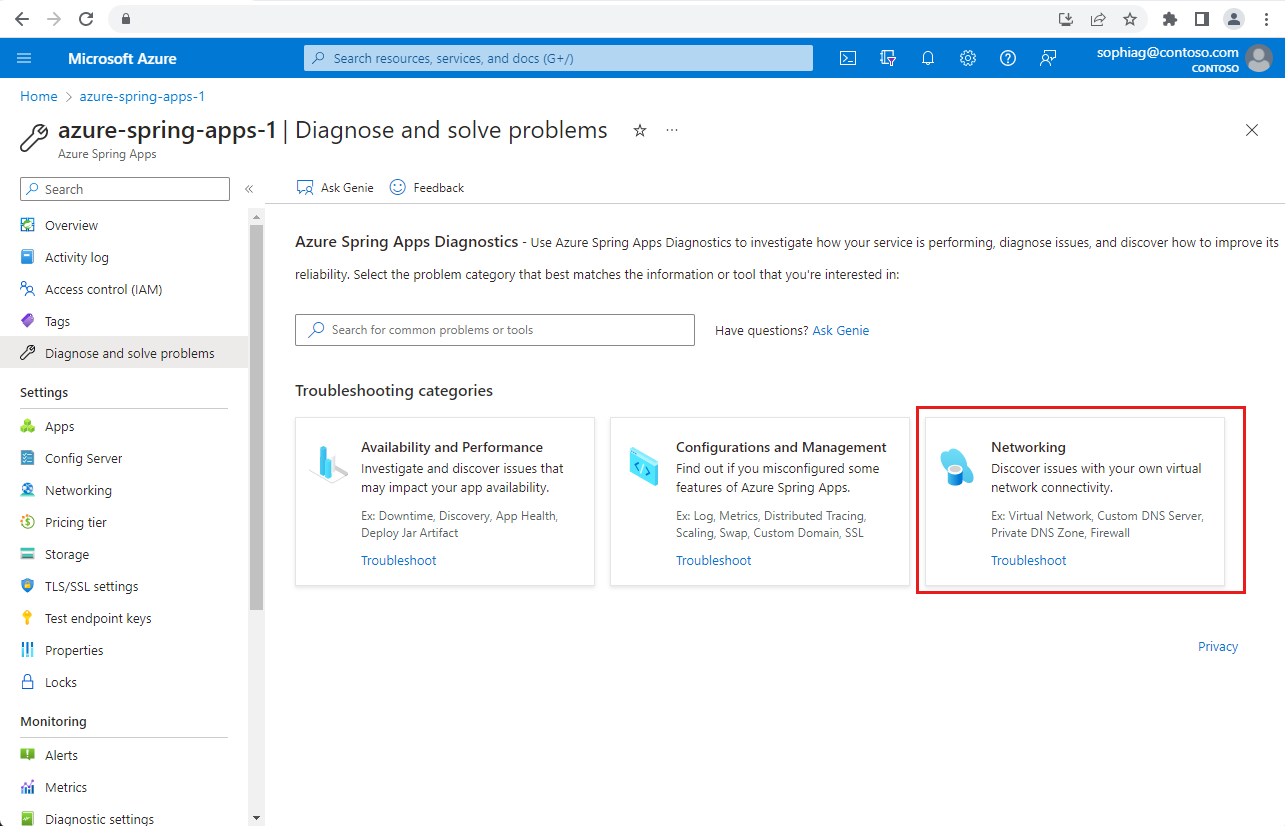Click the Ask Genie link beside Have questions

841,330
